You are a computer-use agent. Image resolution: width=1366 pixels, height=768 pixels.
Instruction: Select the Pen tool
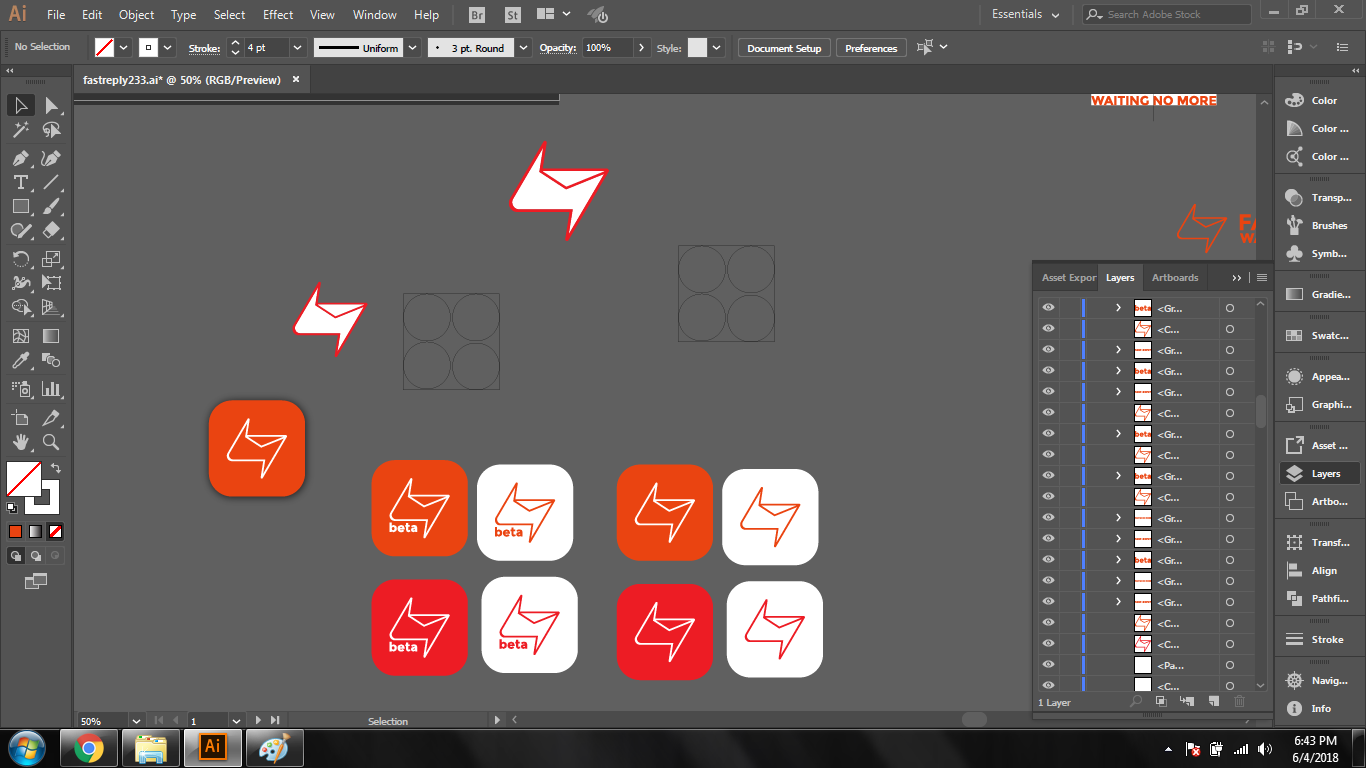click(20, 158)
